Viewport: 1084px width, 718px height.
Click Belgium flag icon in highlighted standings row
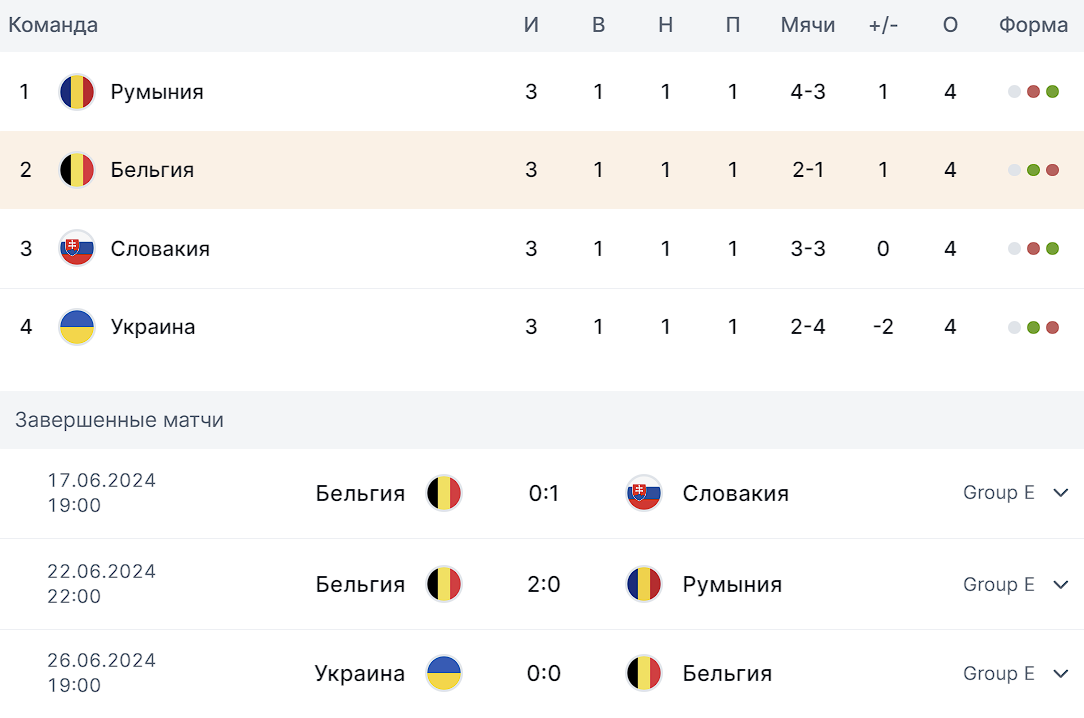[77, 170]
